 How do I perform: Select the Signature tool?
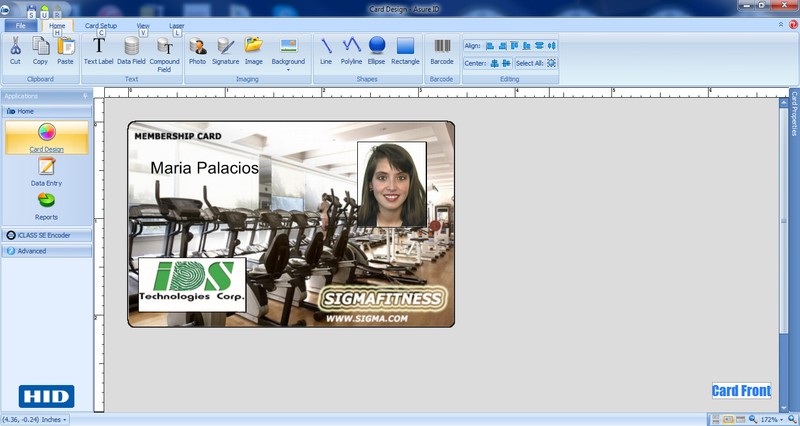pos(226,51)
